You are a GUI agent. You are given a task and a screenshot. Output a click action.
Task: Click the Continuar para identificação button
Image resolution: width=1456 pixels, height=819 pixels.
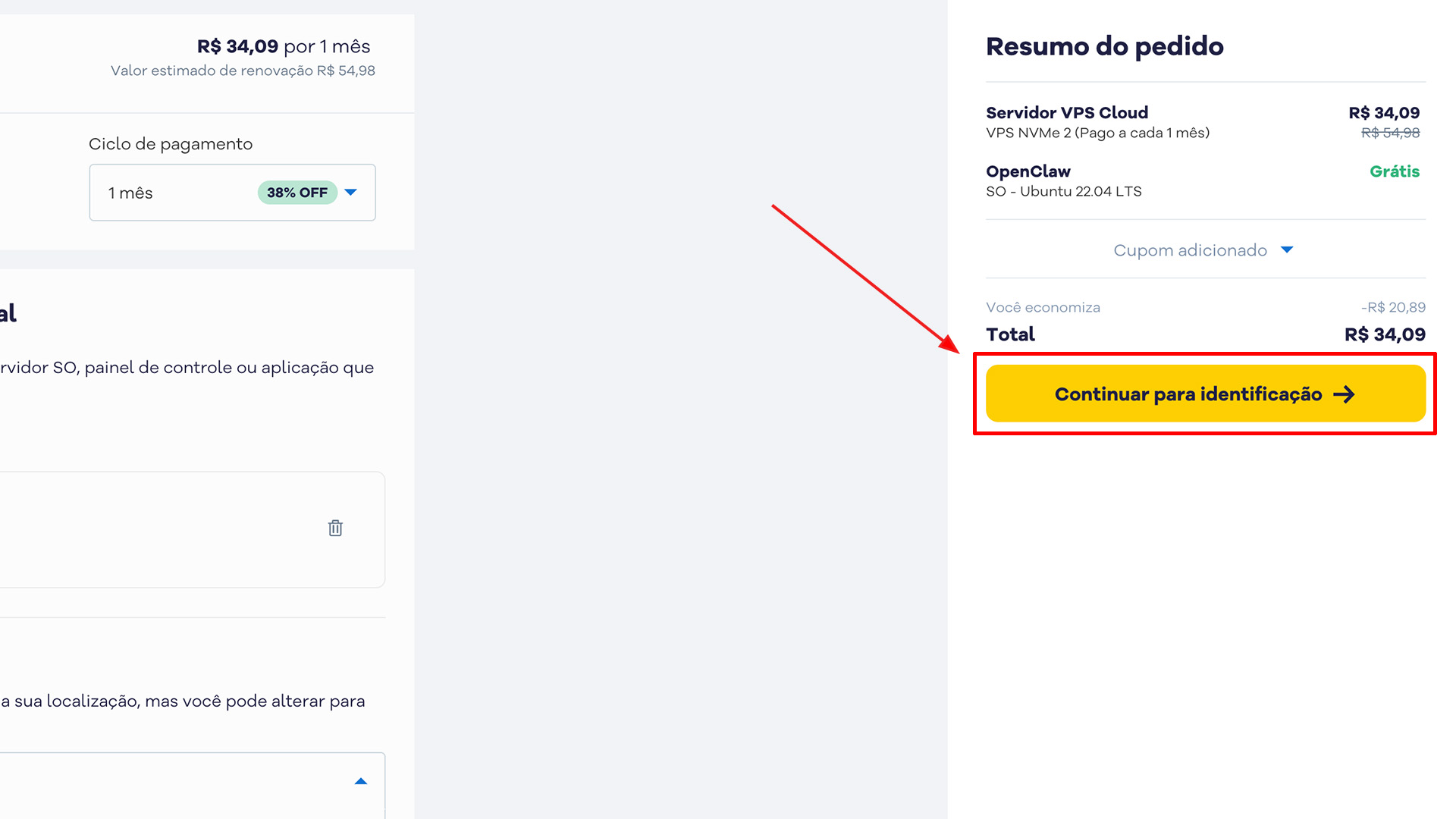coord(1204,394)
